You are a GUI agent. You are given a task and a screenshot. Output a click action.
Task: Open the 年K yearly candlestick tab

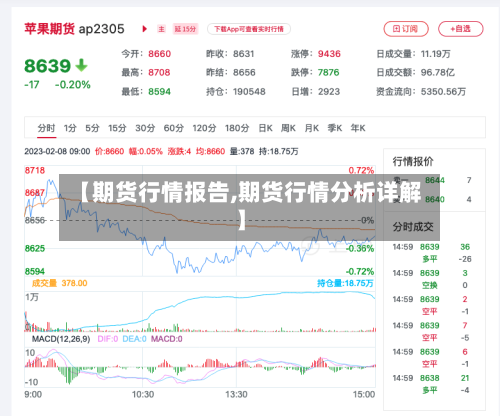pyautogui.click(x=358, y=128)
